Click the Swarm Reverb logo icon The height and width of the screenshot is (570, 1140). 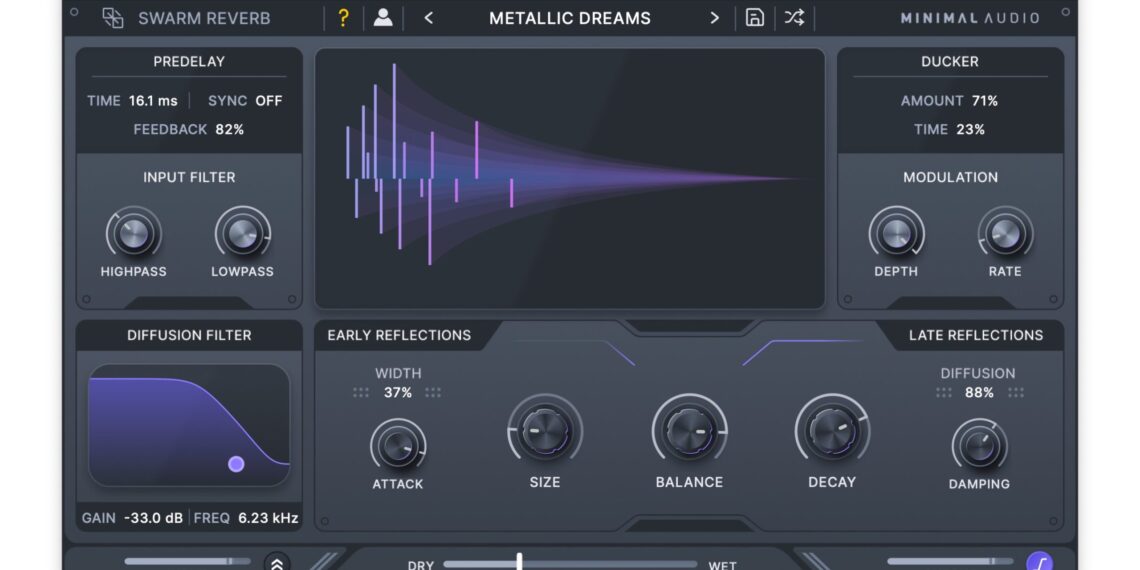[113, 18]
